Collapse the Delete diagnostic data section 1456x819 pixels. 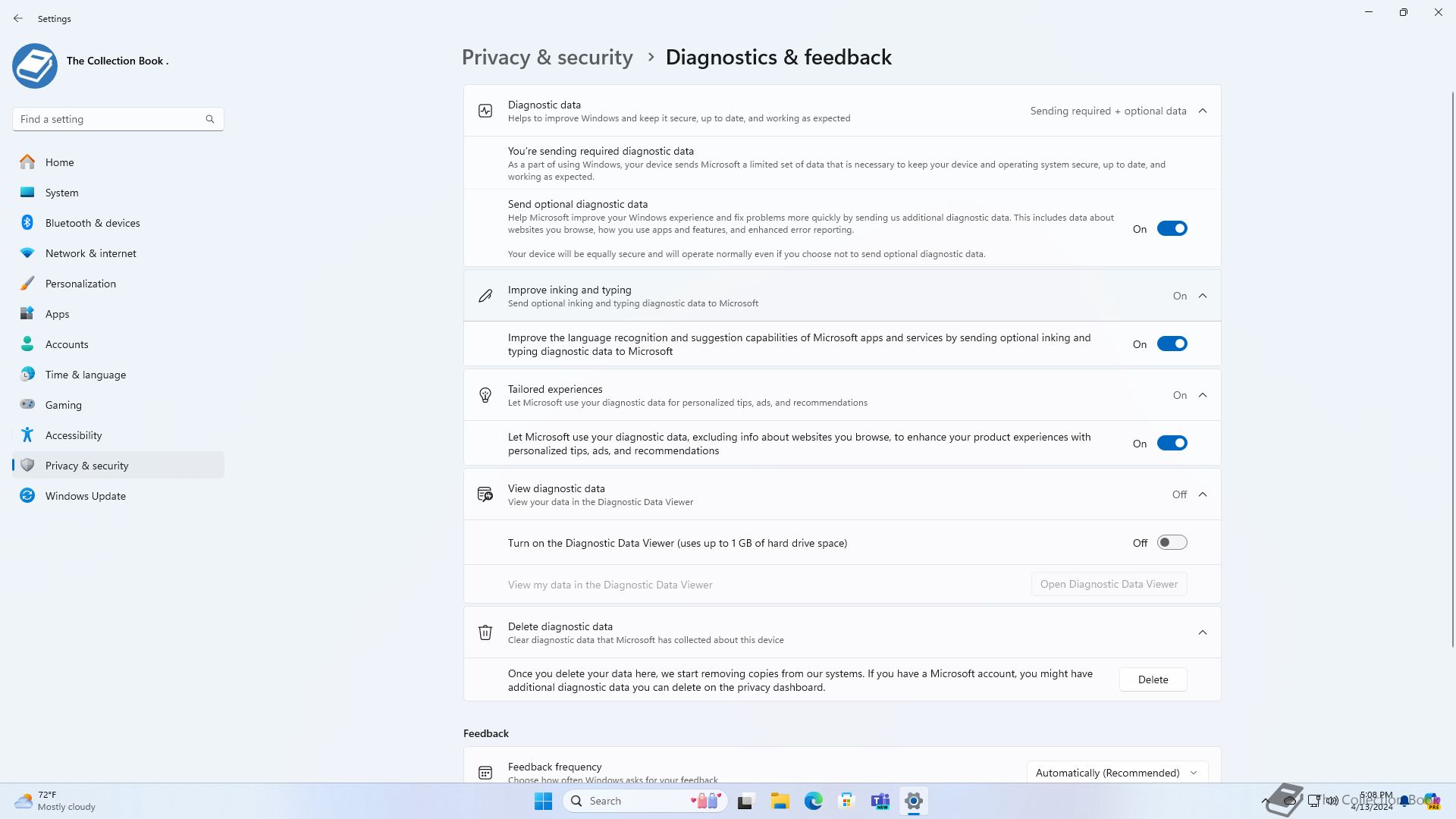pyautogui.click(x=1203, y=632)
